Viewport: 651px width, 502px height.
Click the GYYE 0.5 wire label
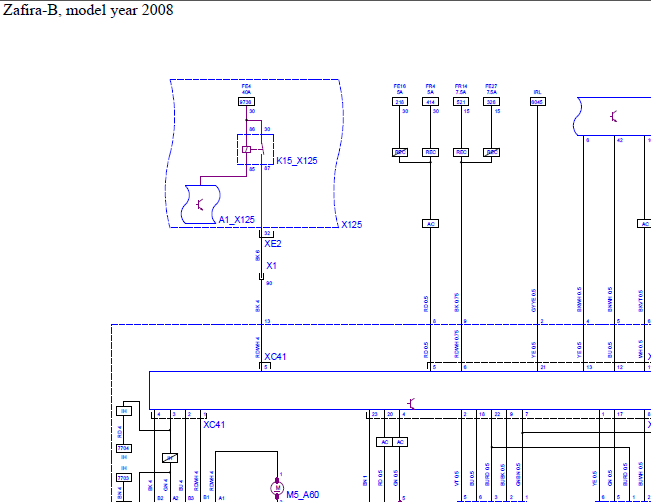[x=534, y=301]
